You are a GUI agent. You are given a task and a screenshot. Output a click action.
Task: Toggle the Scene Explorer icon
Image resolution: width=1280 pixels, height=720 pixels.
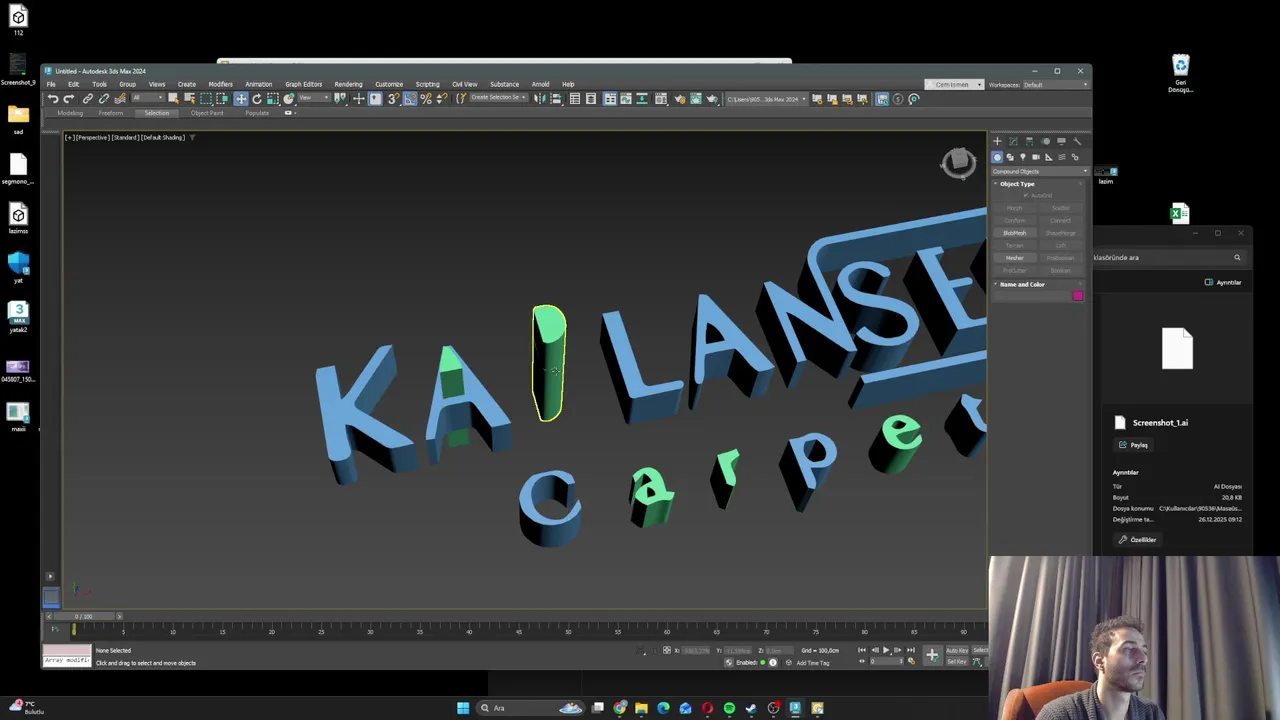[575, 98]
